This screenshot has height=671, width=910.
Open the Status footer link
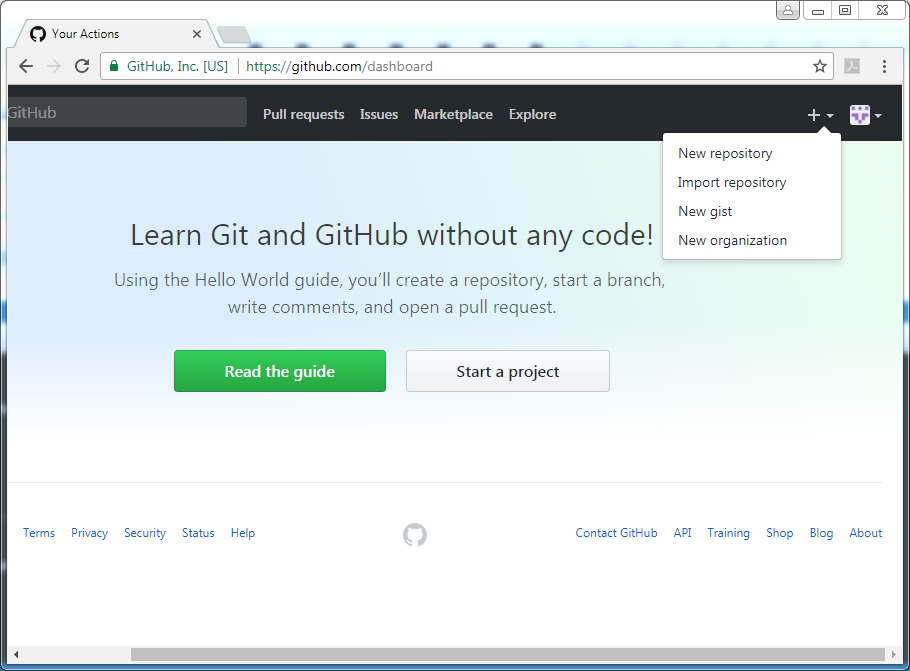(198, 533)
